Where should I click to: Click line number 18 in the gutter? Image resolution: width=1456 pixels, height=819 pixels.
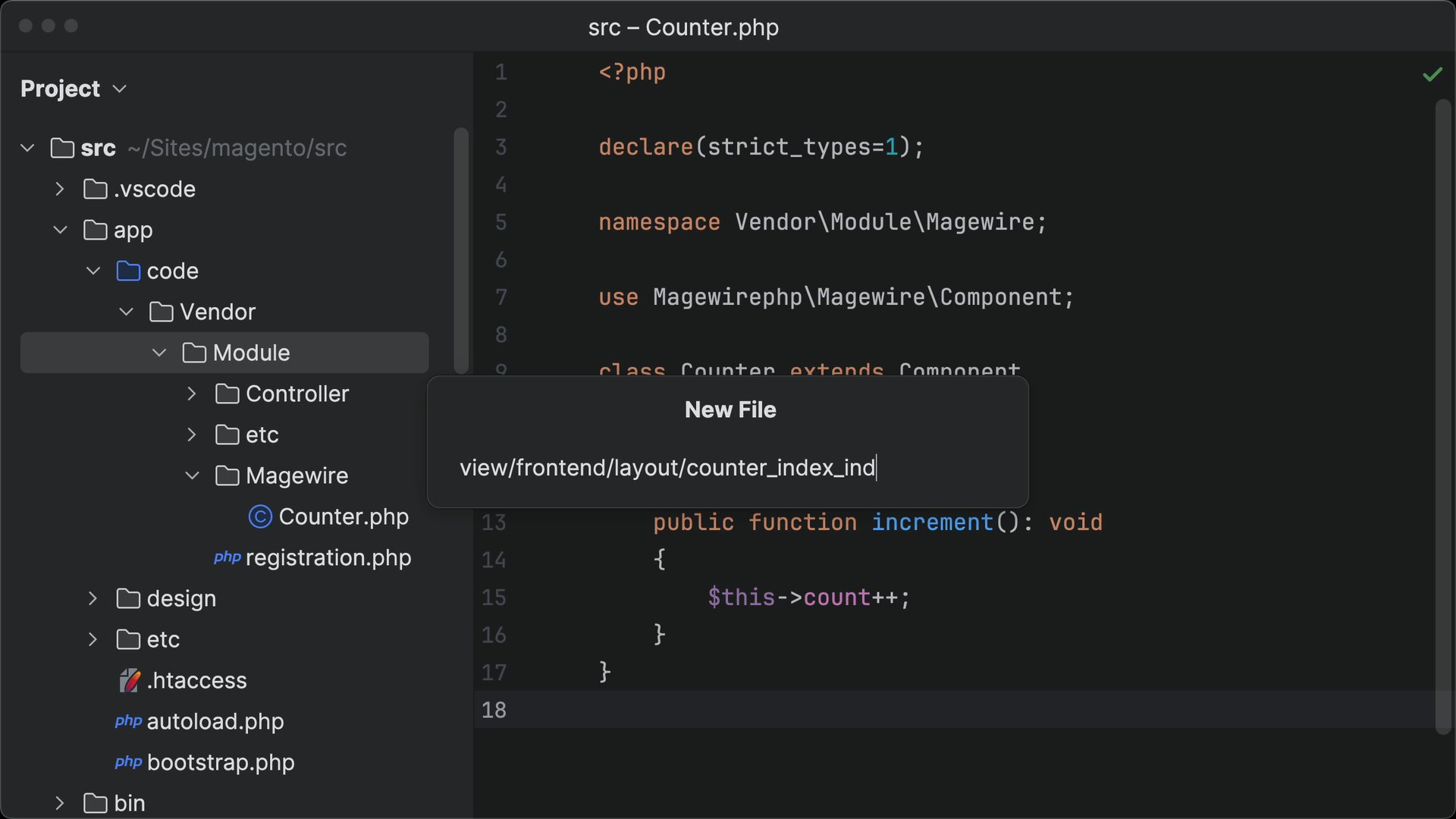pyautogui.click(x=494, y=710)
